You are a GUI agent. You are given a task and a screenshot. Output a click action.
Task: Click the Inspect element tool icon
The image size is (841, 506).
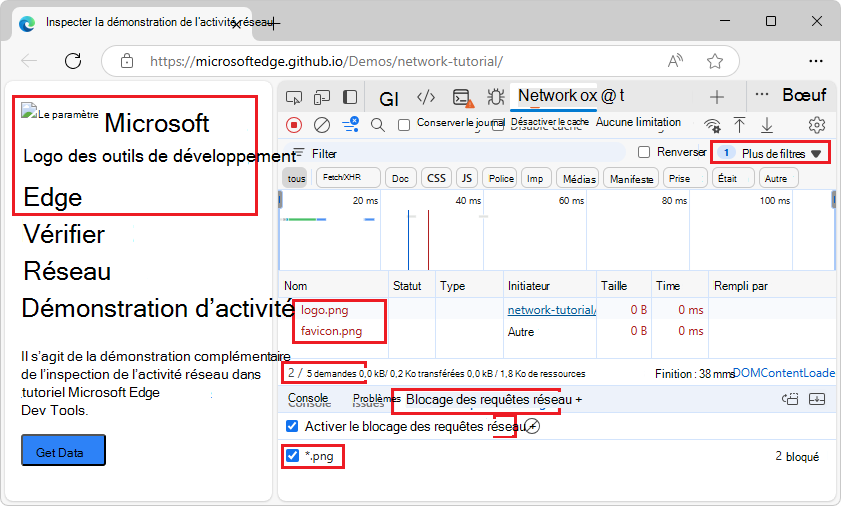point(293,98)
